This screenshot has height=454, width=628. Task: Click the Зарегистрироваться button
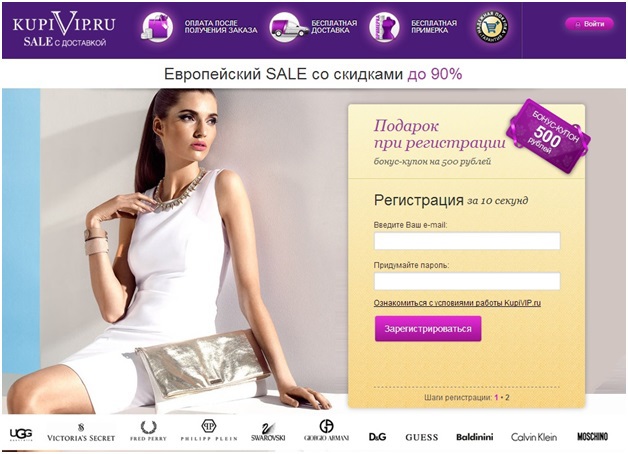click(428, 329)
